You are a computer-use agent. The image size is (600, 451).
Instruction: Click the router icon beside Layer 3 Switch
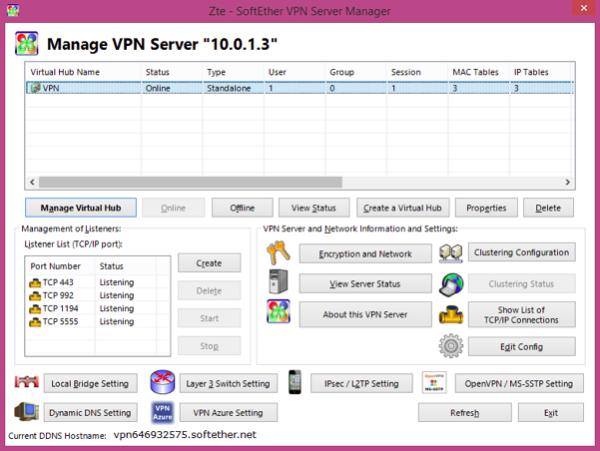pyautogui.click(x=163, y=382)
